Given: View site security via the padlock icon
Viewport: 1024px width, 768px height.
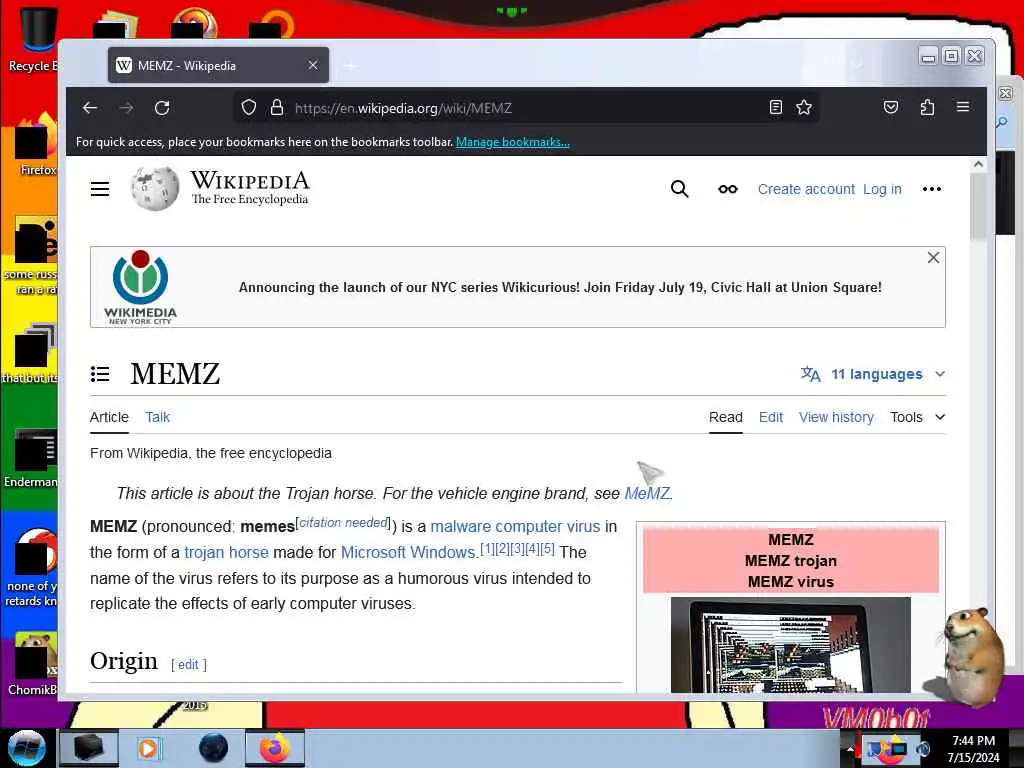Looking at the screenshot, I should (277, 107).
